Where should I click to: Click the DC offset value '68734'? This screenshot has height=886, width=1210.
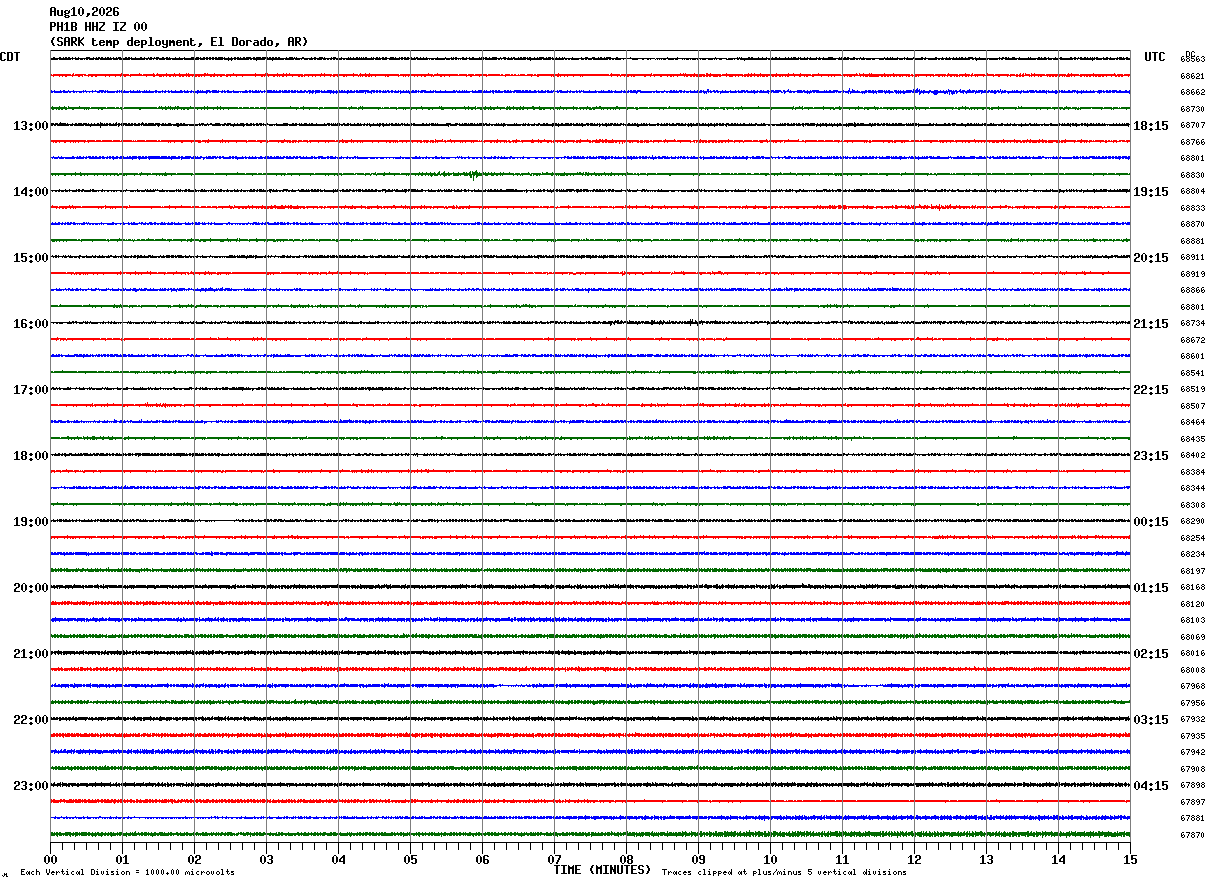[x=1193, y=323]
